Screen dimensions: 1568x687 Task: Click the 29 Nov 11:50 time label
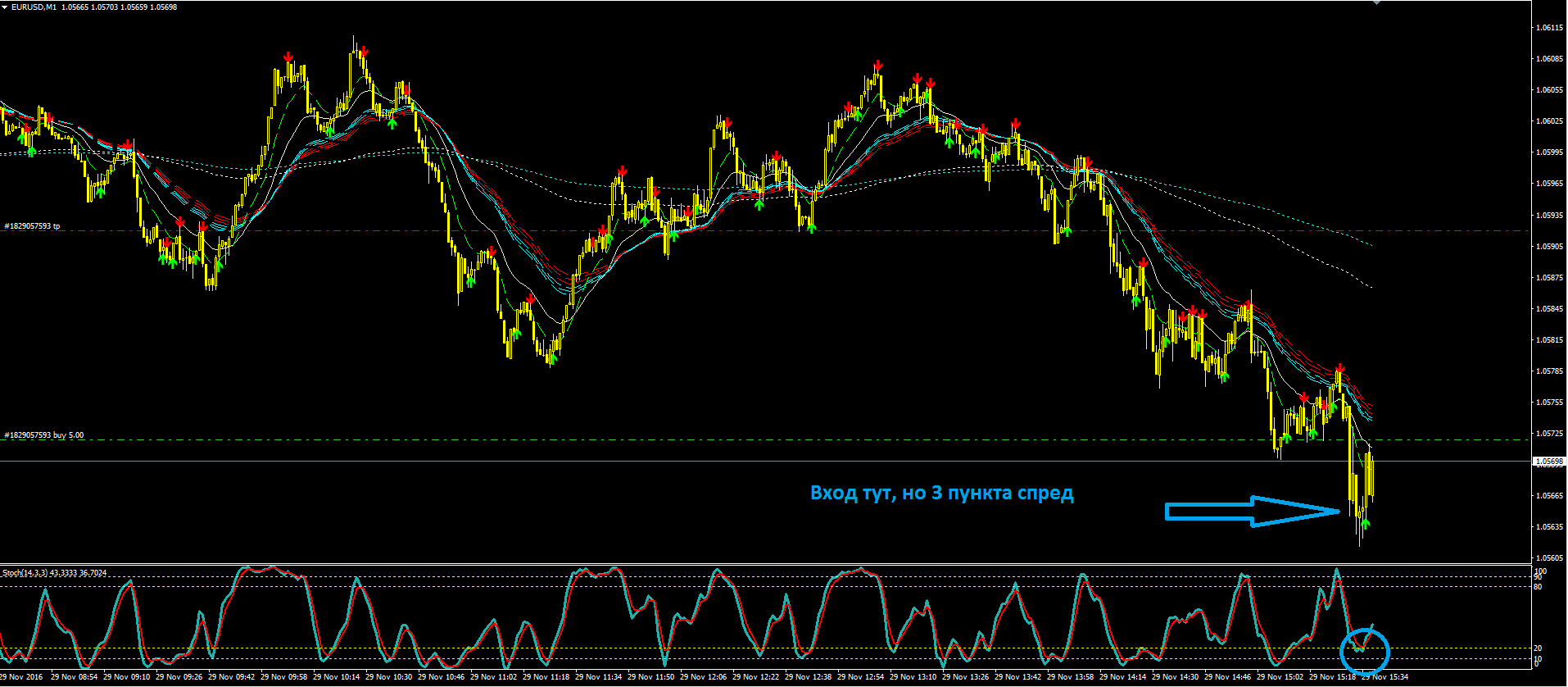coord(650,677)
